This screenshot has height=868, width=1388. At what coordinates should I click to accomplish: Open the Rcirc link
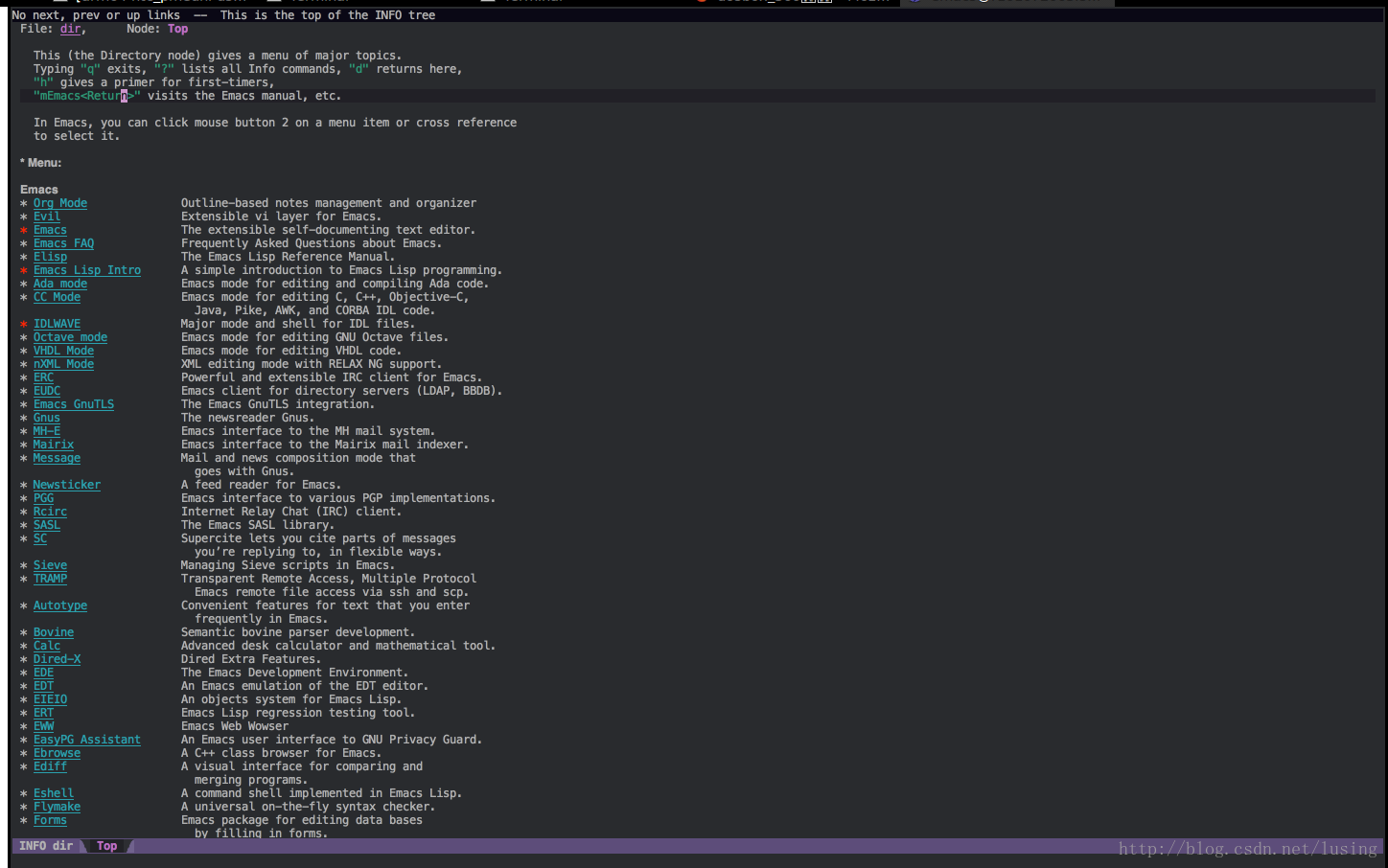pos(50,512)
